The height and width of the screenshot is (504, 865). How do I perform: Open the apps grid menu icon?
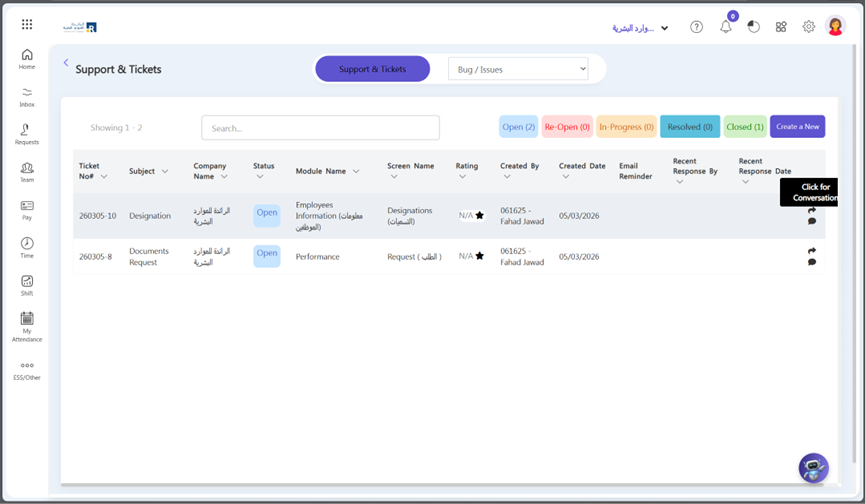[x=27, y=25]
